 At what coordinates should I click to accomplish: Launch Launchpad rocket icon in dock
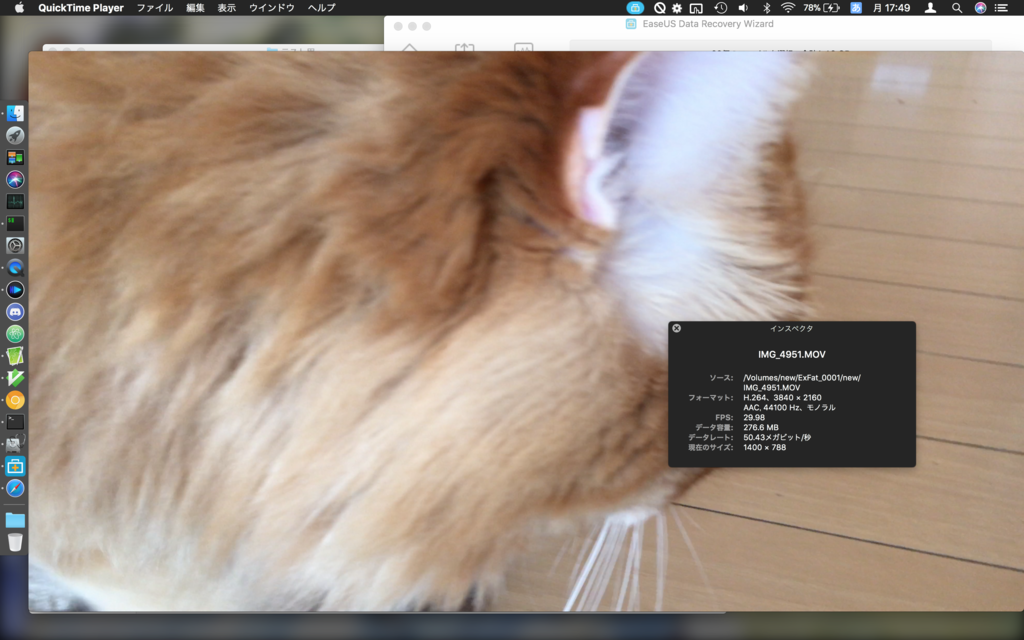(x=15, y=135)
